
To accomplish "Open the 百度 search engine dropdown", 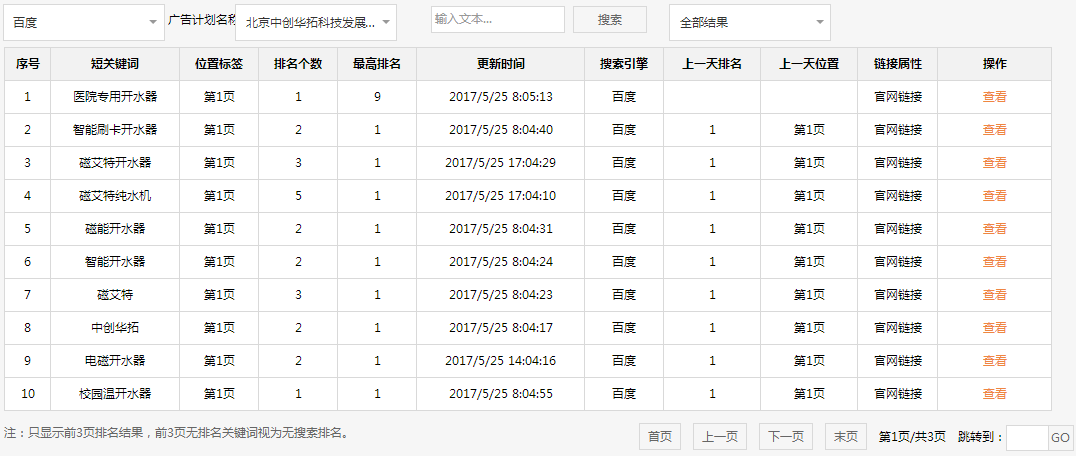I will [84, 23].
